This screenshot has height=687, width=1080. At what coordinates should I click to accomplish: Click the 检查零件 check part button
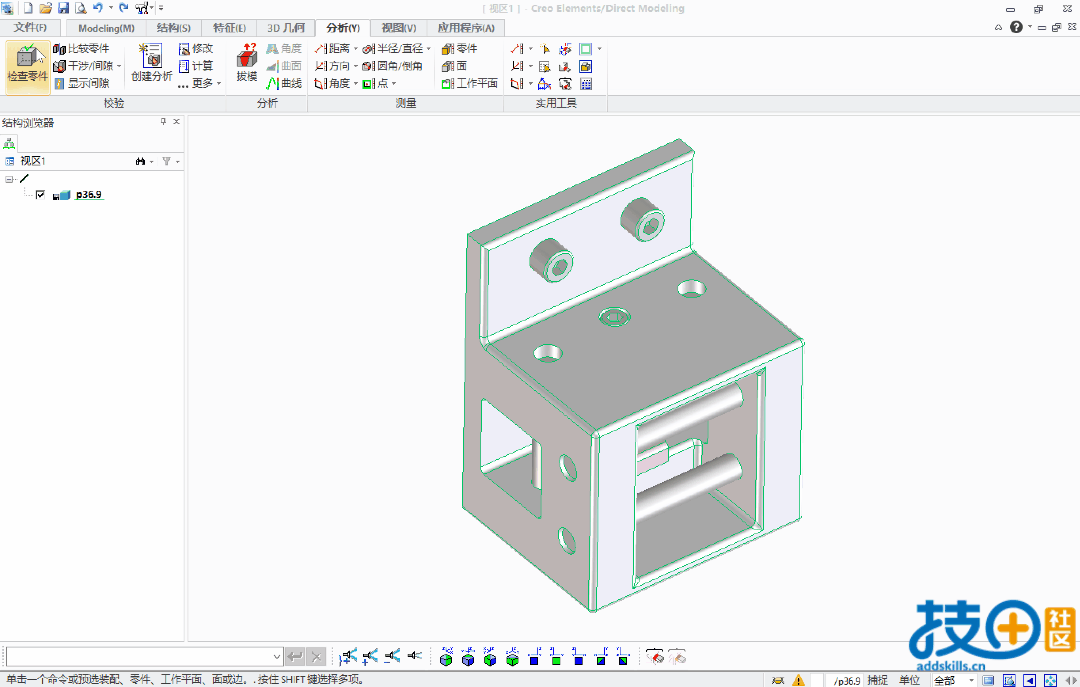(x=28, y=66)
